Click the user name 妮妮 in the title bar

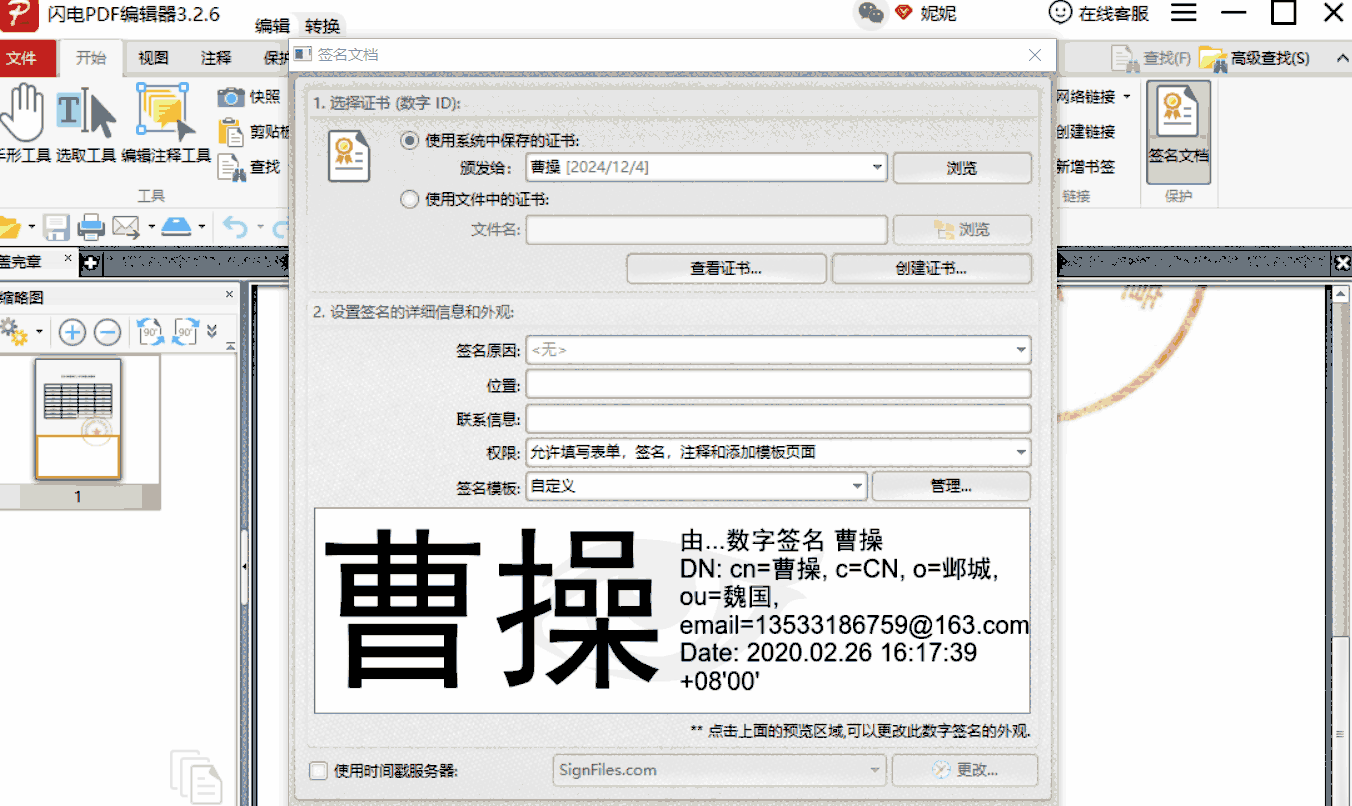(938, 13)
